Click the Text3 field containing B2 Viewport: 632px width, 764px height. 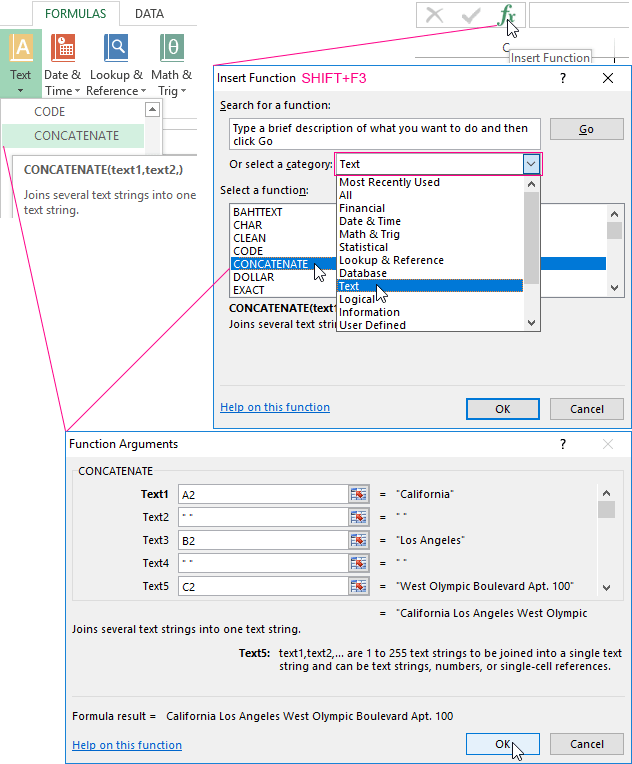pos(263,540)
